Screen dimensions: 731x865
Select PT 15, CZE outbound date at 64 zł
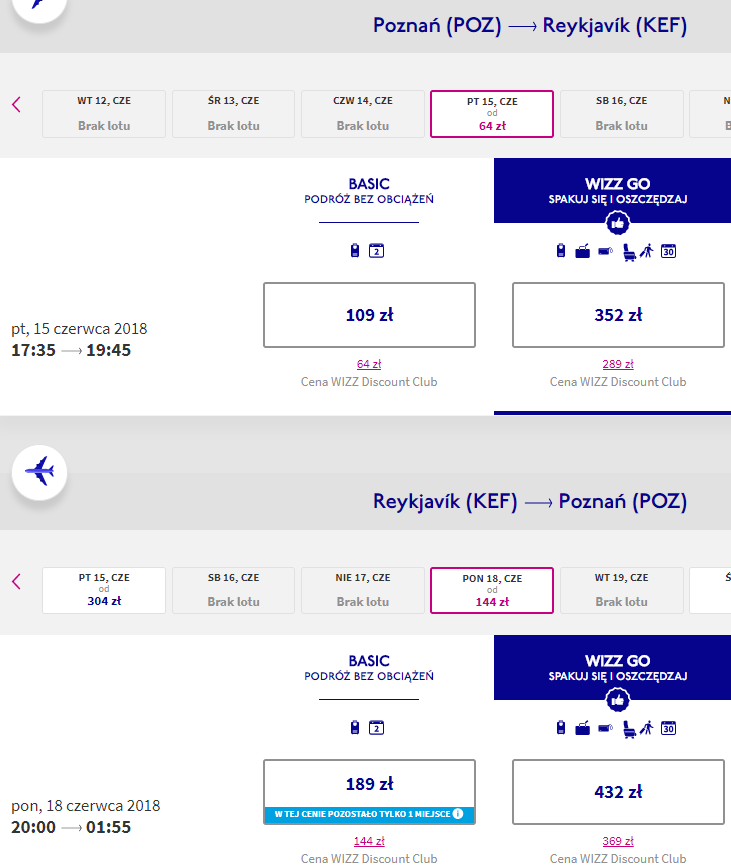tap(492, 114)
